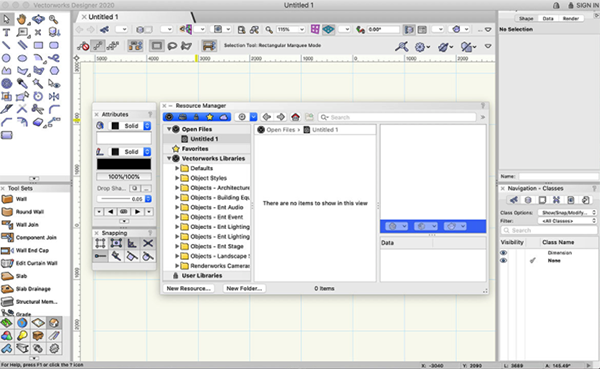Select the Pan hand tool
The height and width of the screenshot is (369, 600).
click(22, 19)
